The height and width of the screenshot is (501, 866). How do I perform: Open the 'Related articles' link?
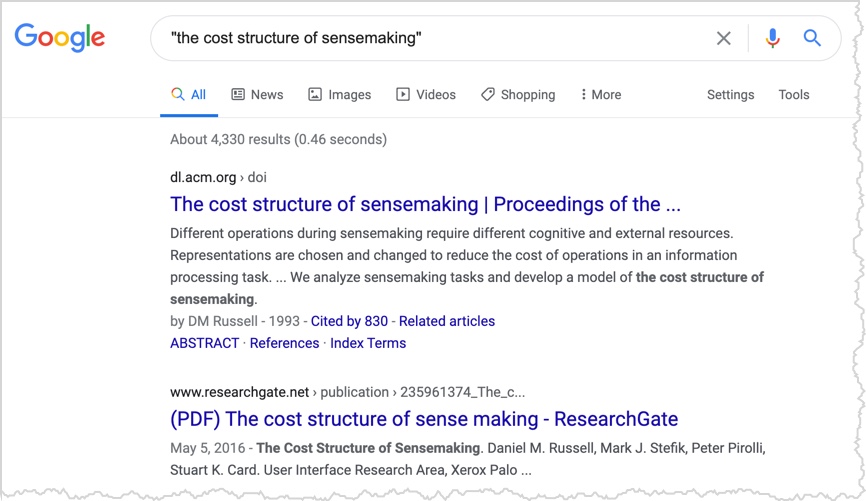447,321
